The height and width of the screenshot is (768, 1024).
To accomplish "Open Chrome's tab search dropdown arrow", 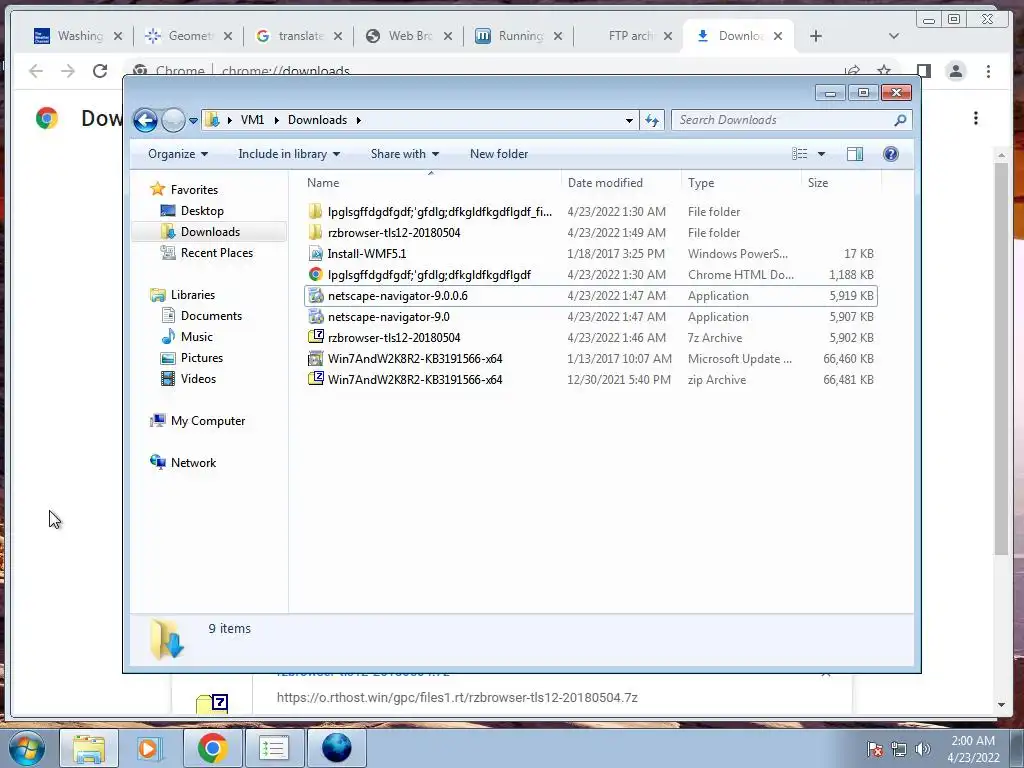I will [893, 36].
